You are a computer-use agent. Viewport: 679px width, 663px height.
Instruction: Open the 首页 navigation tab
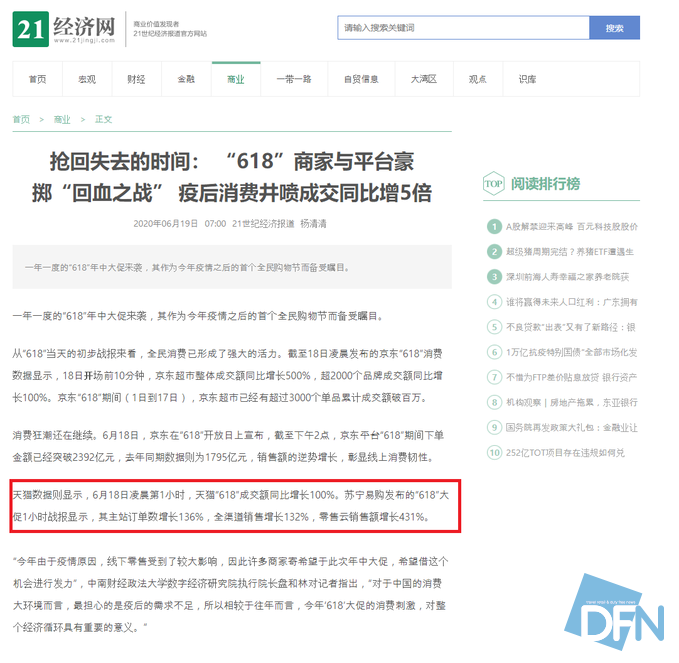(x=38, y=79)
